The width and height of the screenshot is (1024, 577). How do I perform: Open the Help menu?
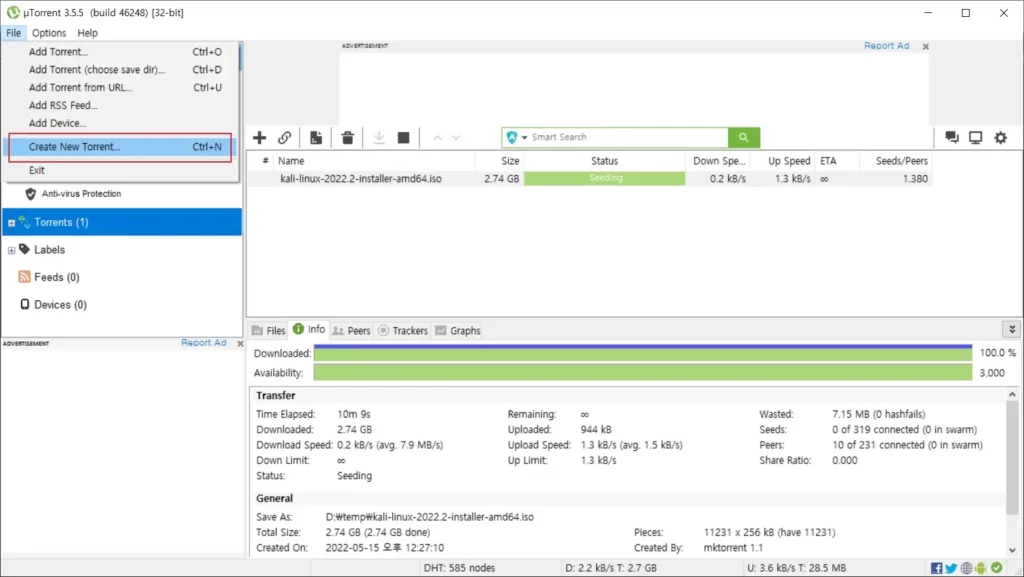(x=88, y=33)
